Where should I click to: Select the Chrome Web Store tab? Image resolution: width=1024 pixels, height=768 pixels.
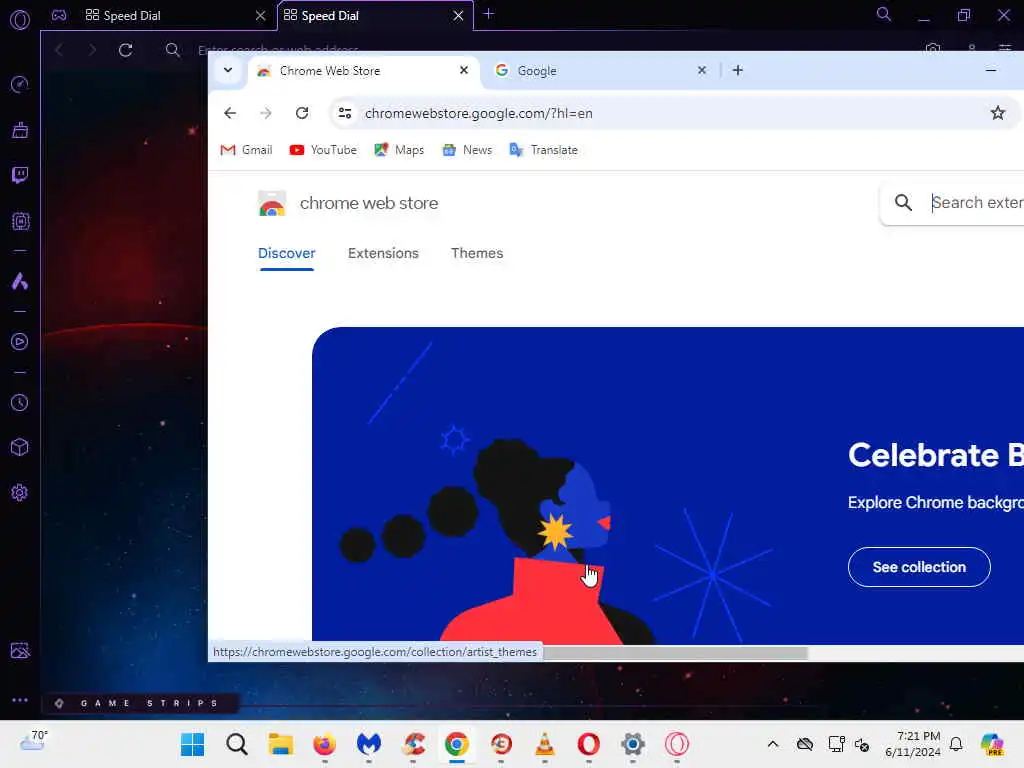pos(364,71)
